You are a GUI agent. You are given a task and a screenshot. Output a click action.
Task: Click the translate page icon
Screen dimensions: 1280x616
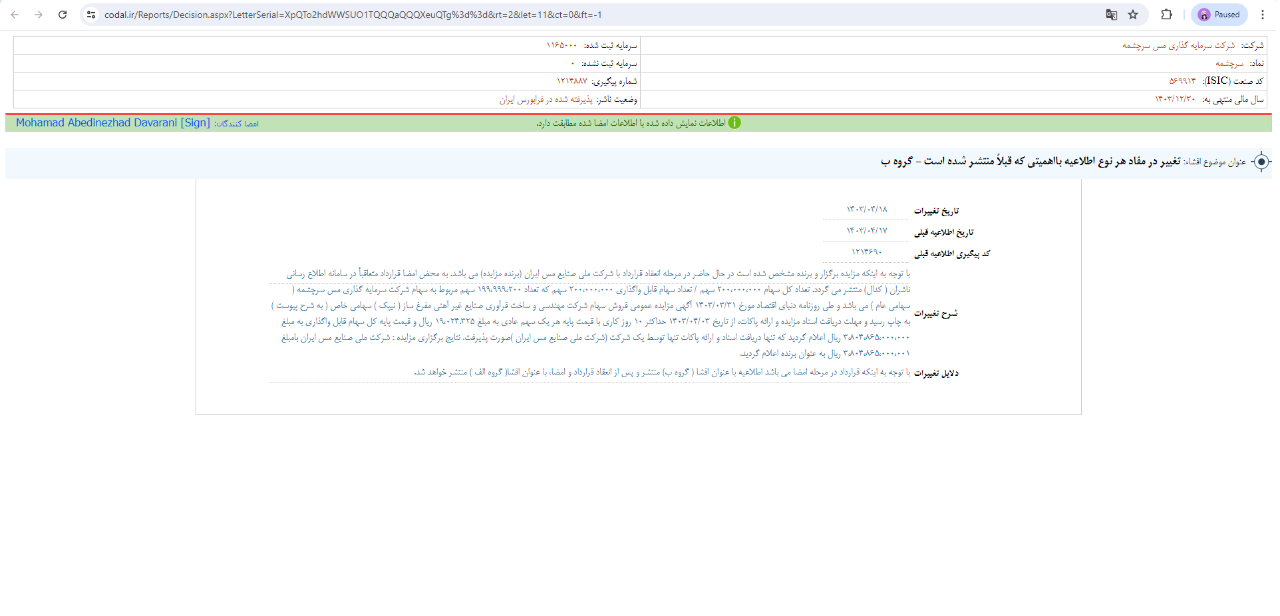tap(1111, 15)
